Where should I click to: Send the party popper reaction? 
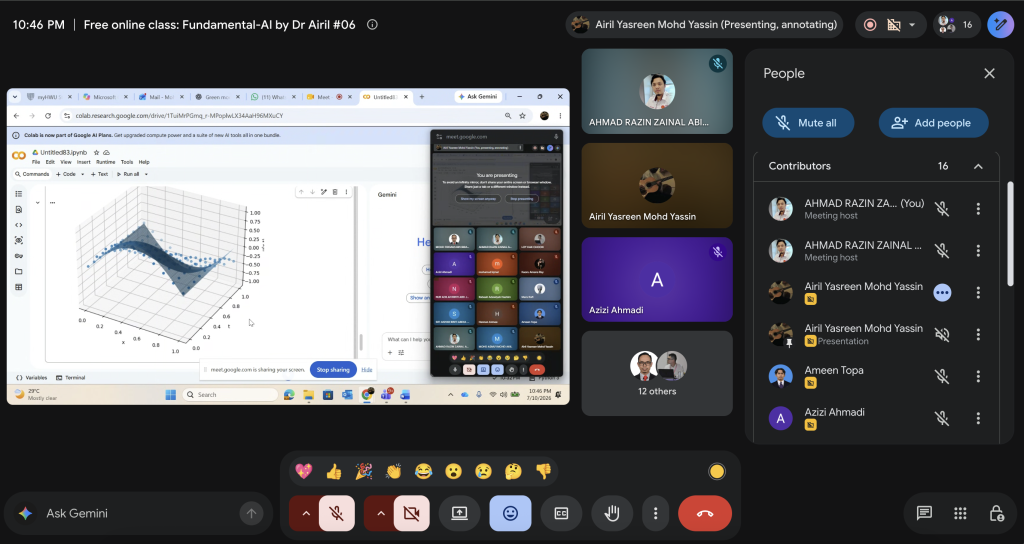point(364,471)
